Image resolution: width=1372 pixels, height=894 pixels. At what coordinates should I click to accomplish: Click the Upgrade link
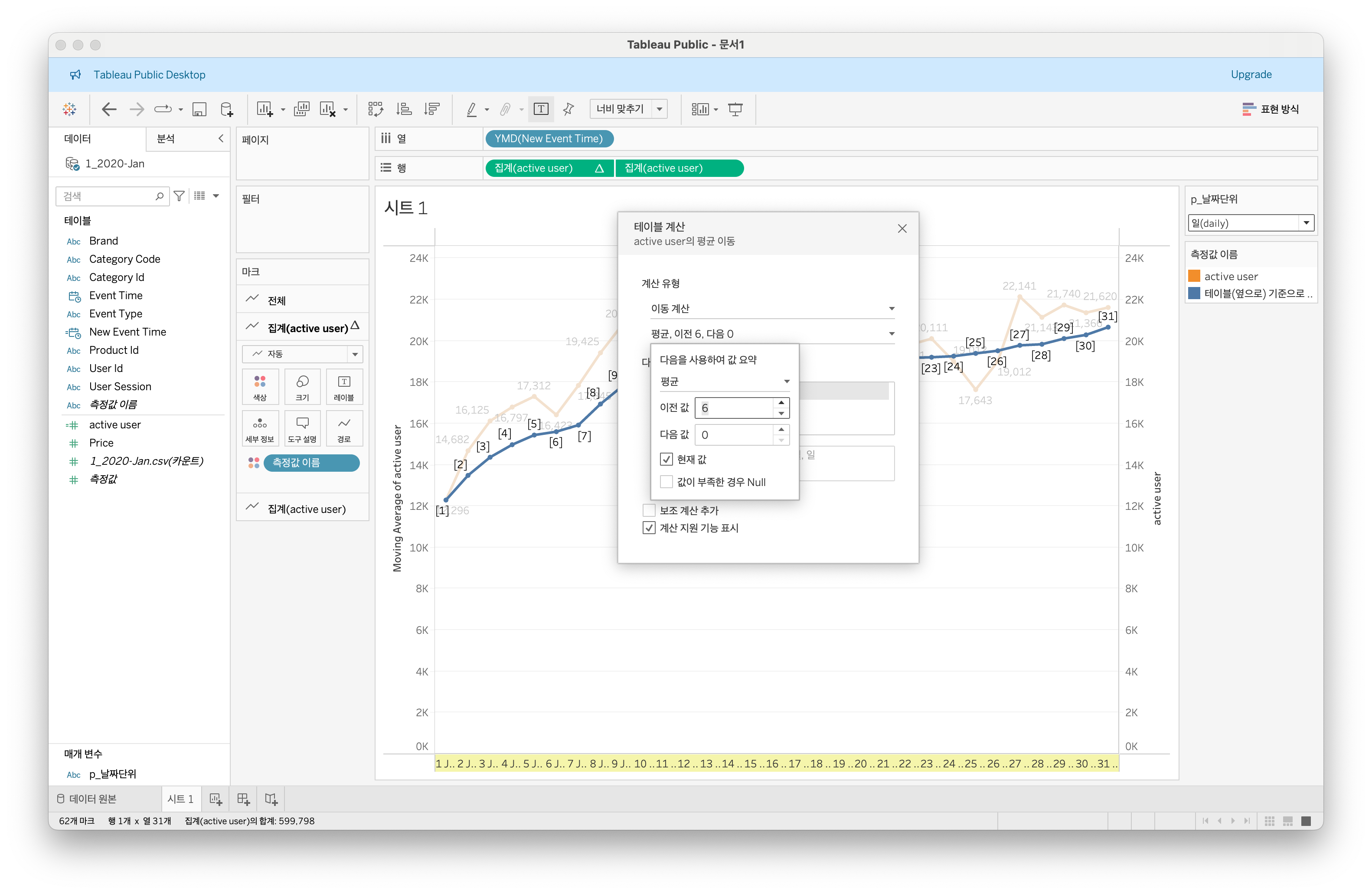tap(1251, 75)
